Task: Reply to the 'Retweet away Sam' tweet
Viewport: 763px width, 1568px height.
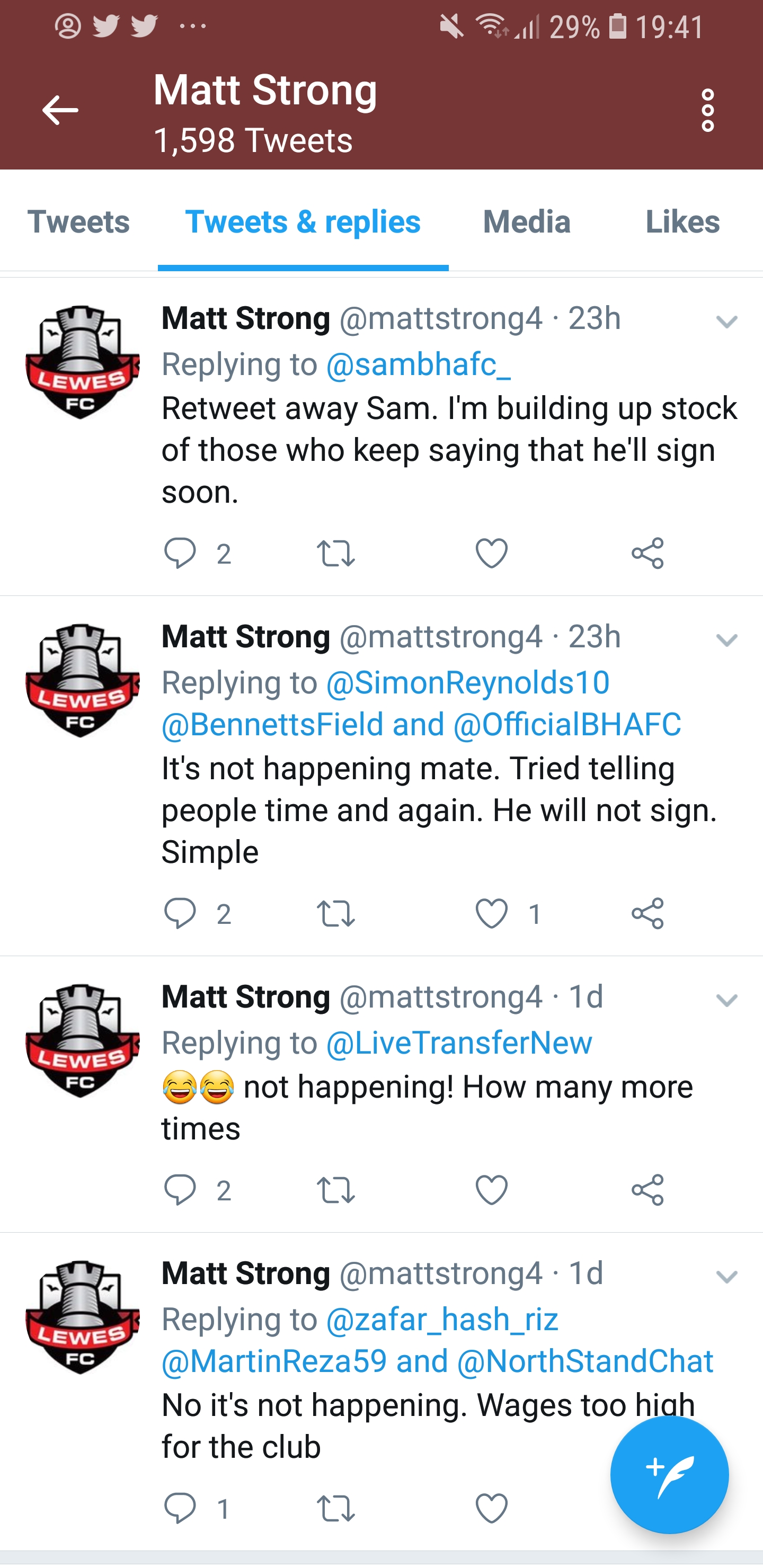Action: [x=180, y=553]
